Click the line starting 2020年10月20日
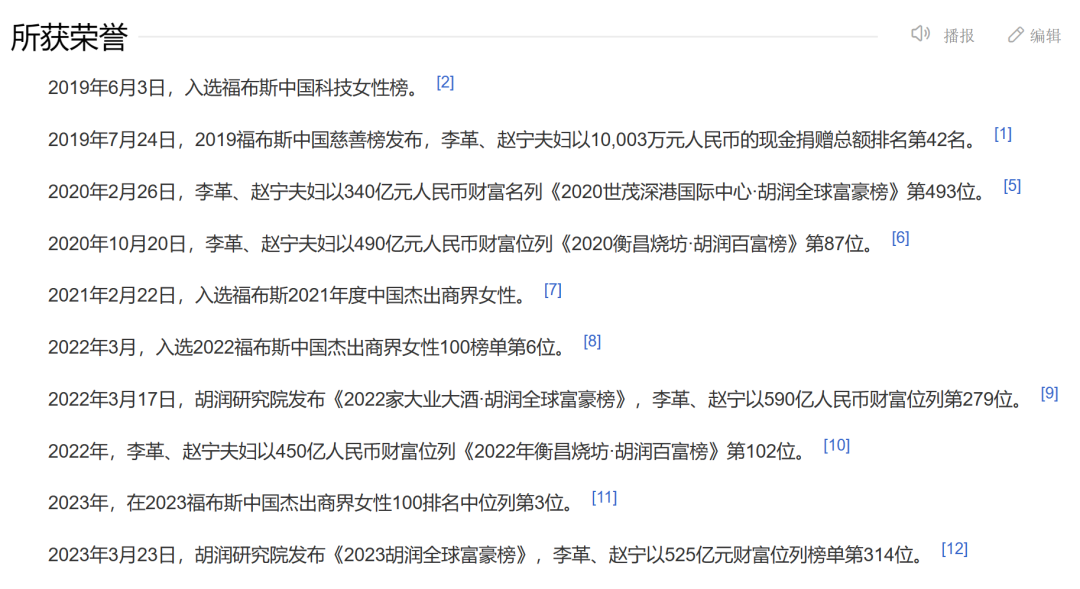Image resolution: width=1080 pixels, height=589 pixels. (x=461, y=244)
